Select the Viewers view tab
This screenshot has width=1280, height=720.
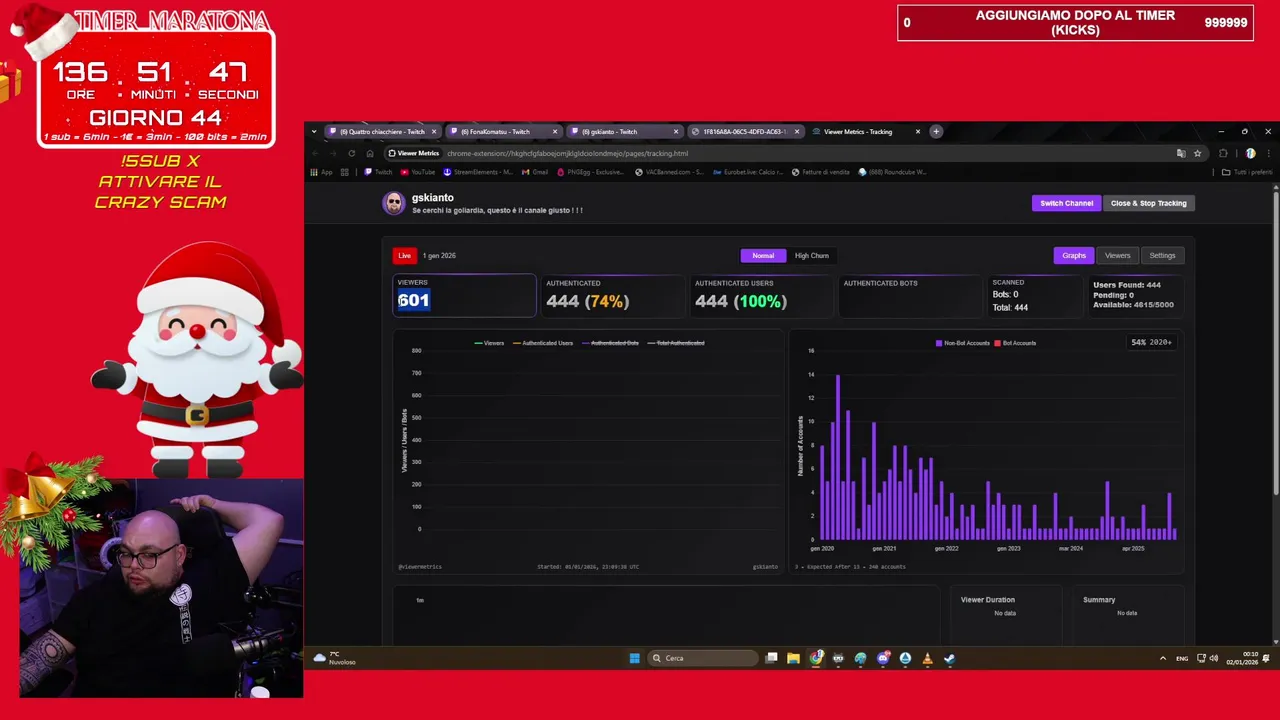pos(1117,256)
